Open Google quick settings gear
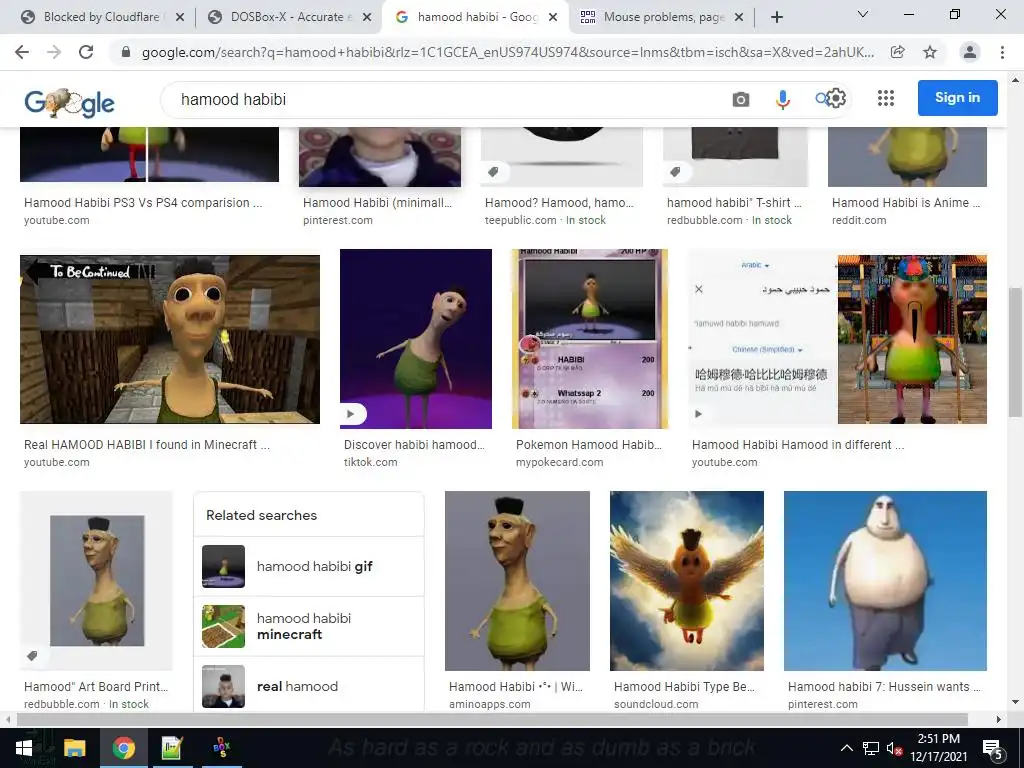This screenshot has width=1024, height=768. tap(836, 99)
